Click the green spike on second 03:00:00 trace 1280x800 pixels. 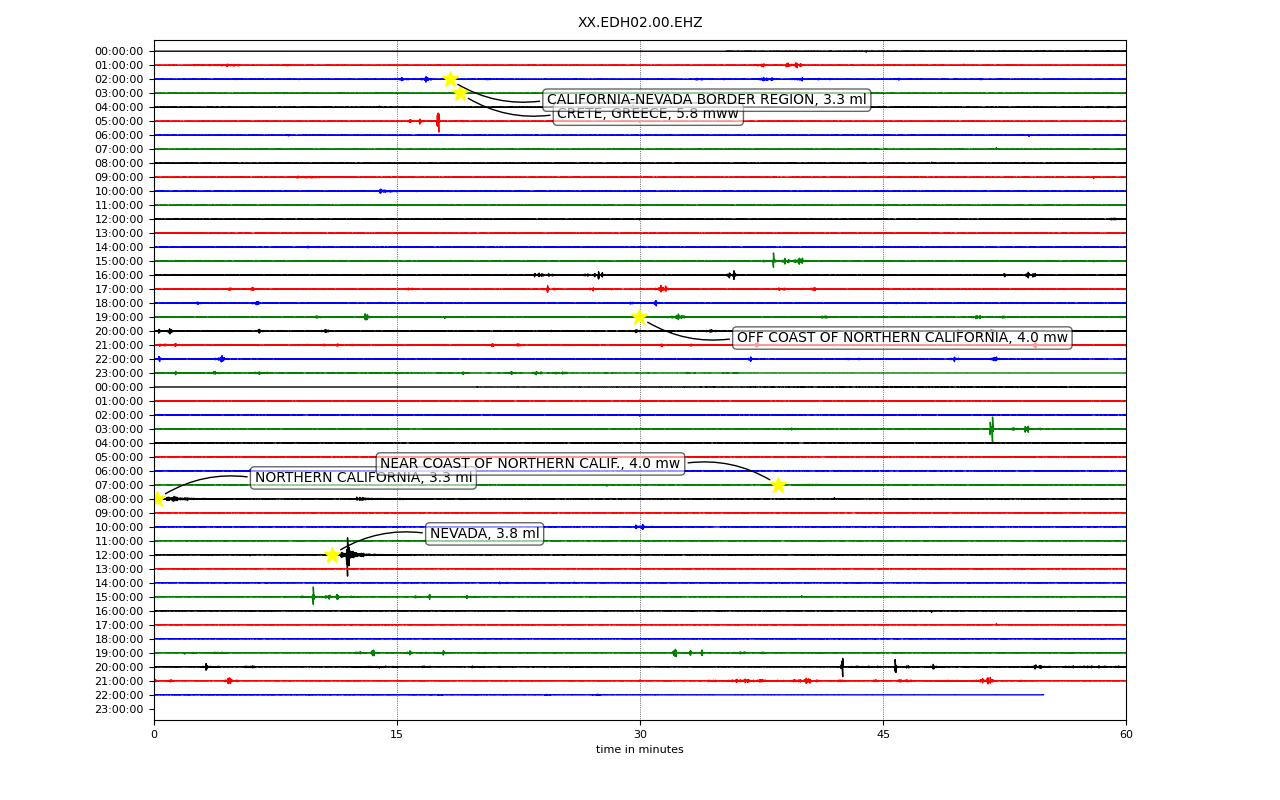click(x=991, y=429)
